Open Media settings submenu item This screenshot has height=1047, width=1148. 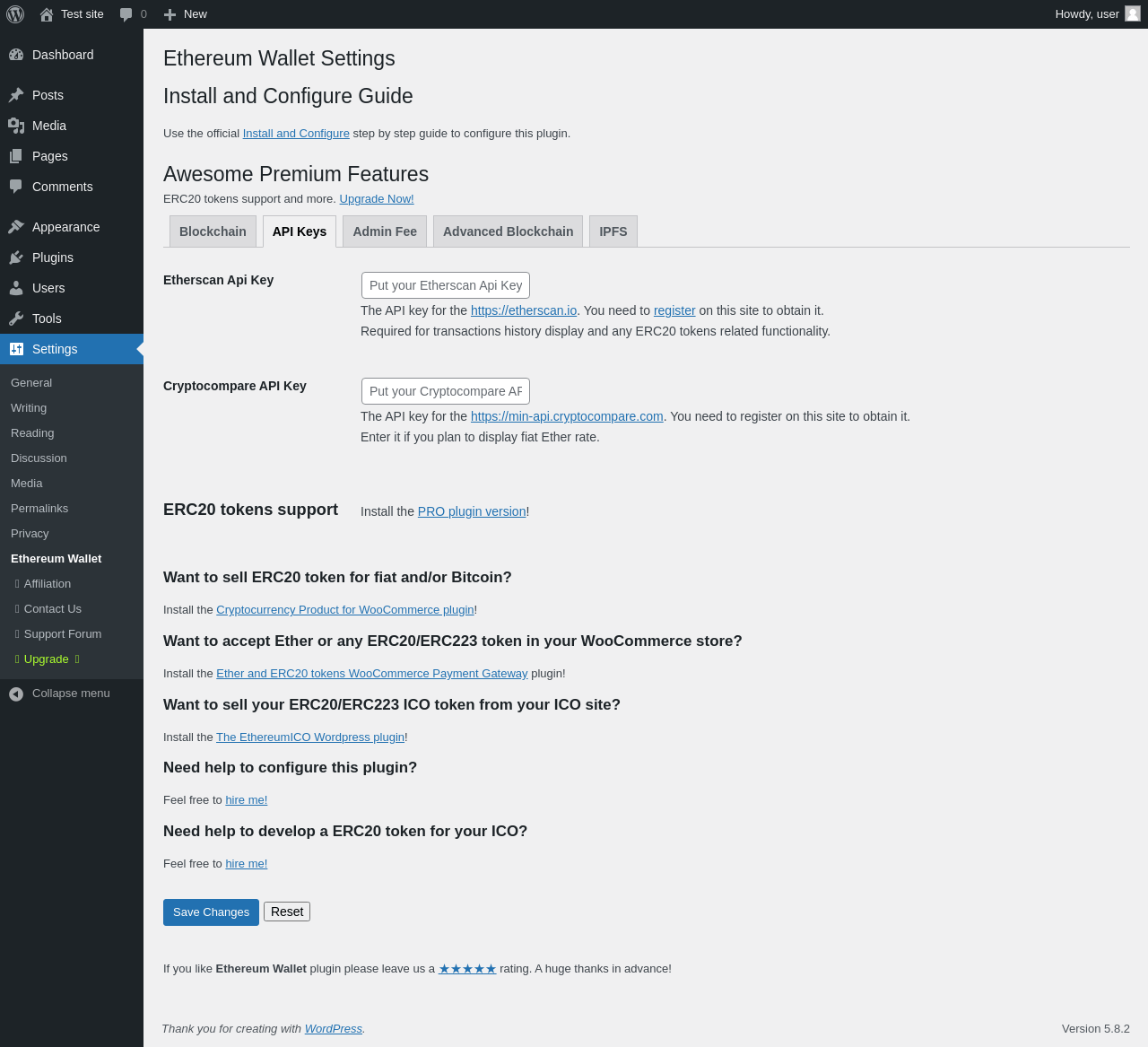pos(27,483)
